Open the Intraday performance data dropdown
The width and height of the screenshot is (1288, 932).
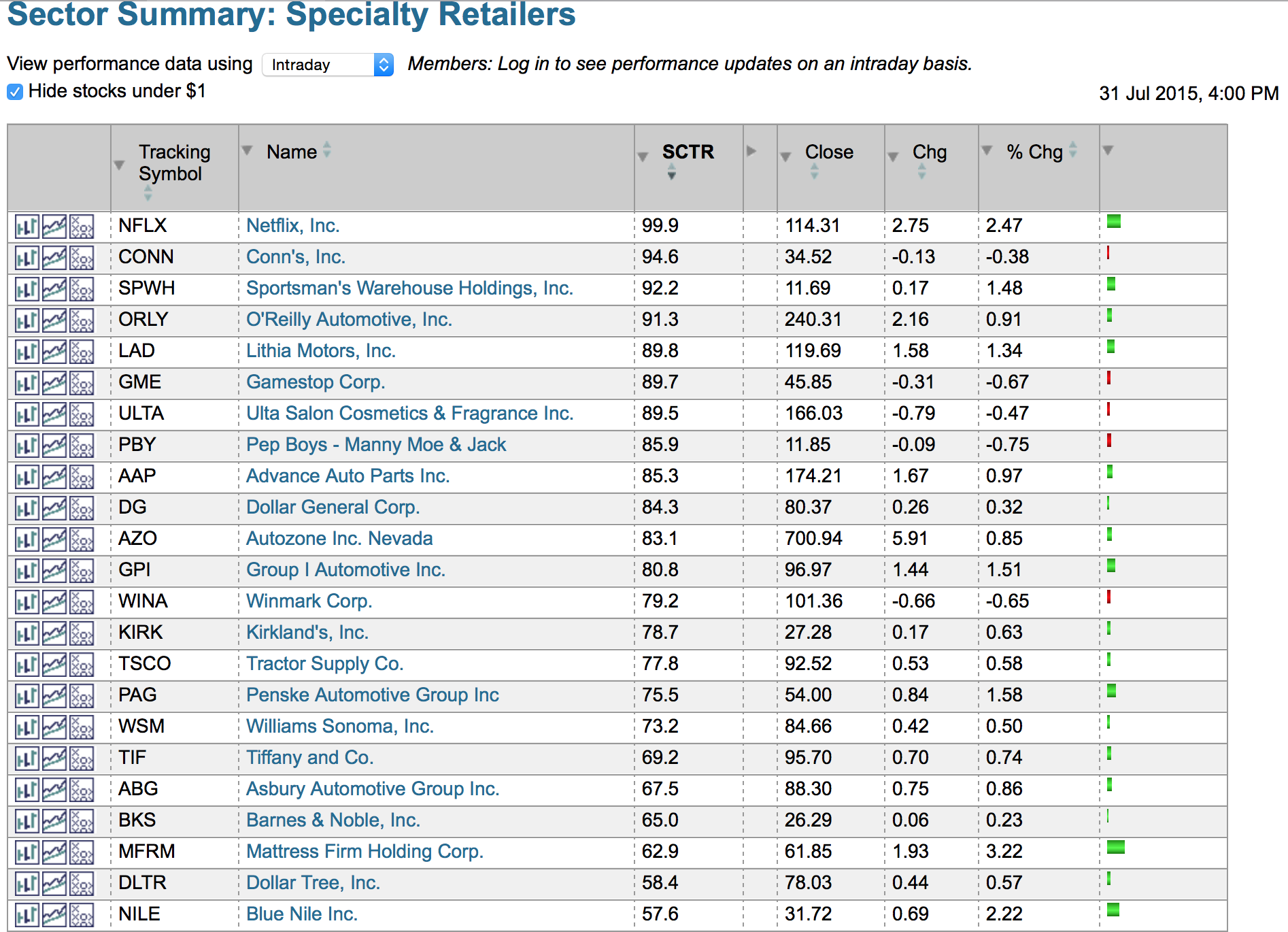coord(327,65)
